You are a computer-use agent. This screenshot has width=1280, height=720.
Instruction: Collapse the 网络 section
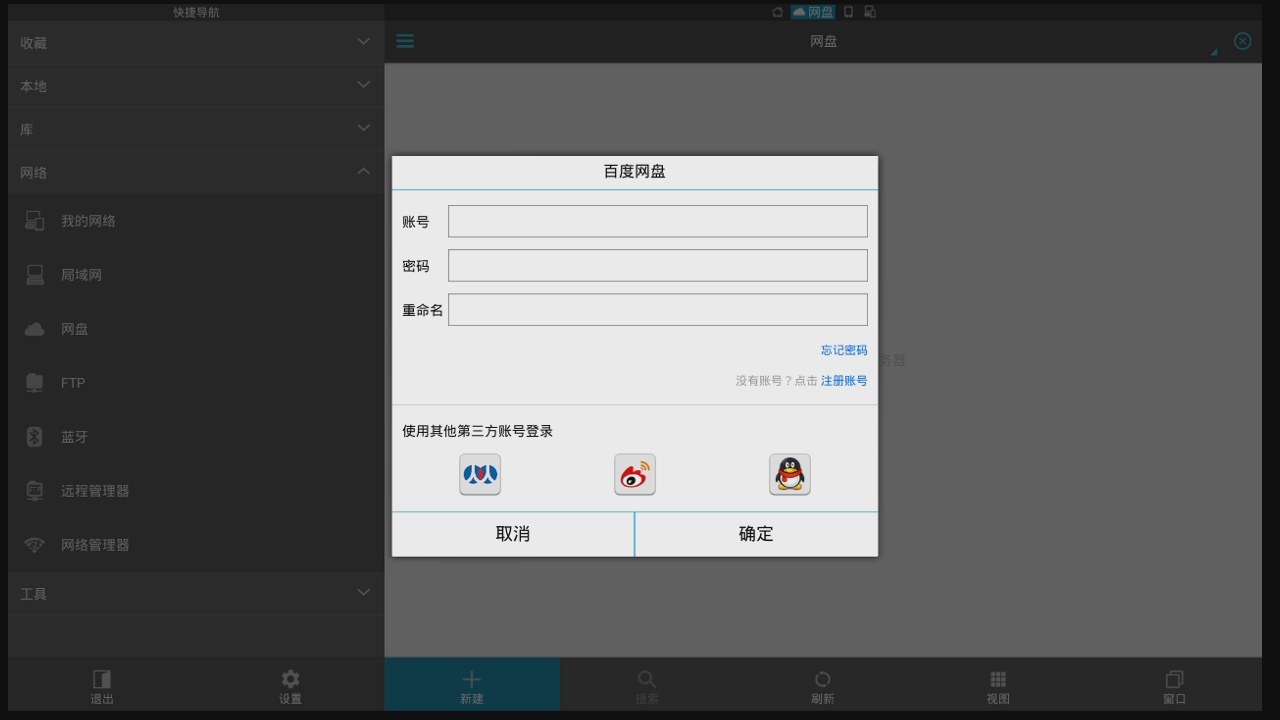tap(196, 172)
